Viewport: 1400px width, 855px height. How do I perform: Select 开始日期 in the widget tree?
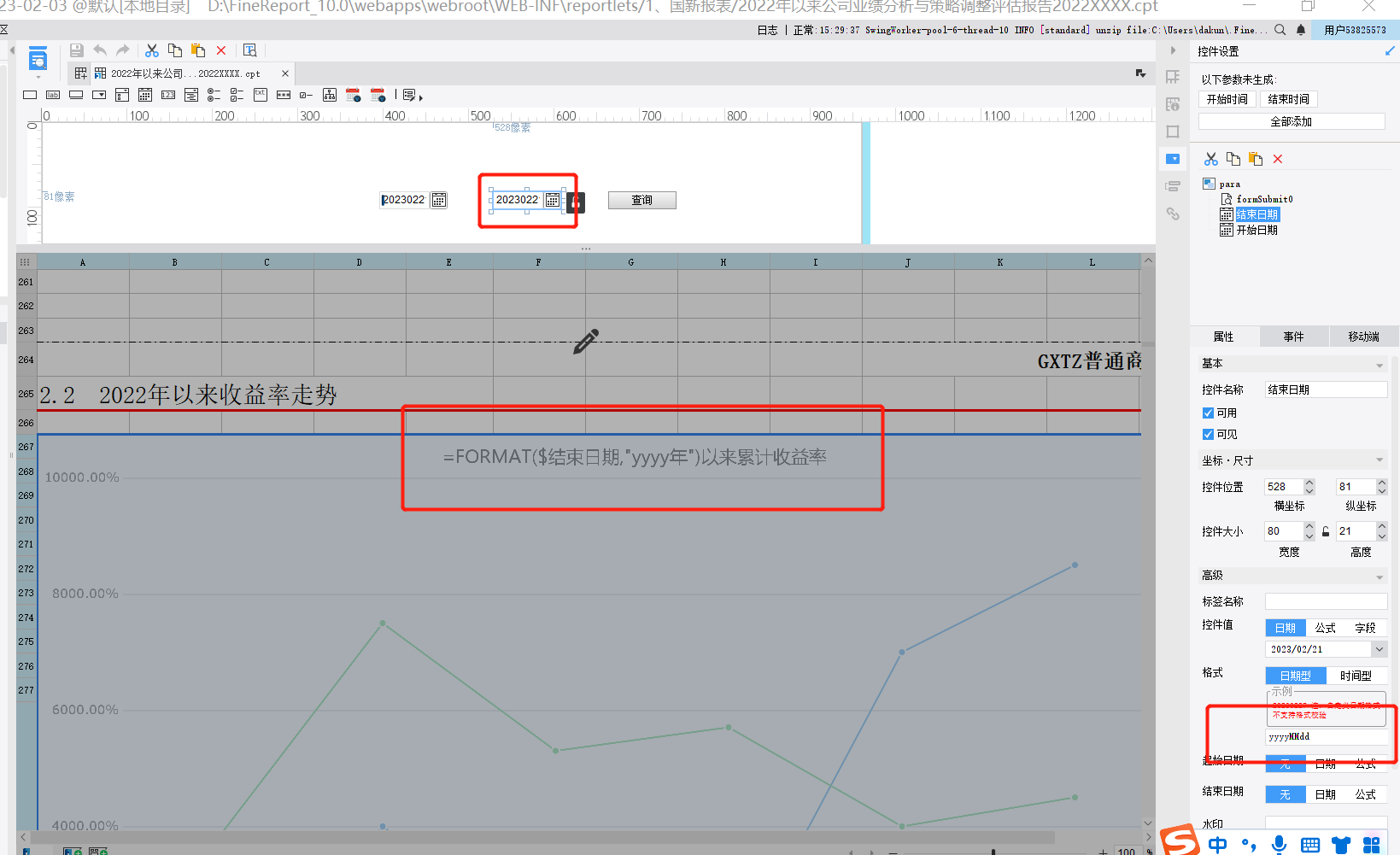click(x=1257, y=230)
